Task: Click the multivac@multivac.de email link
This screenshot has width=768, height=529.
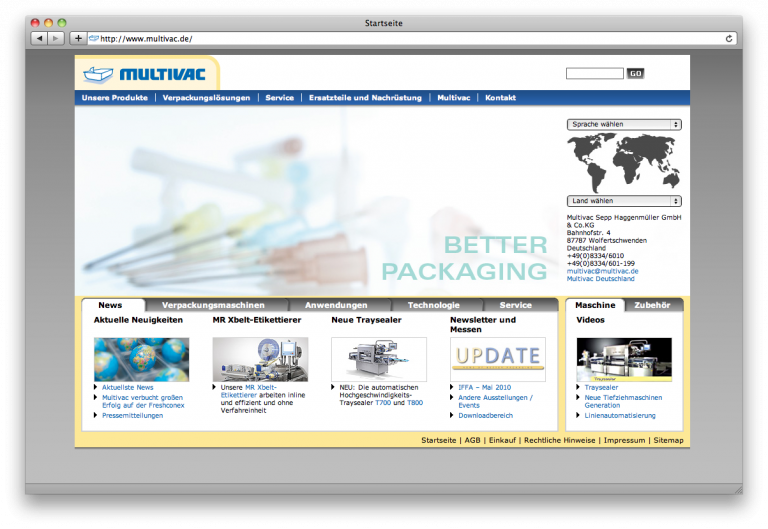Action: (x=602, y=271)
